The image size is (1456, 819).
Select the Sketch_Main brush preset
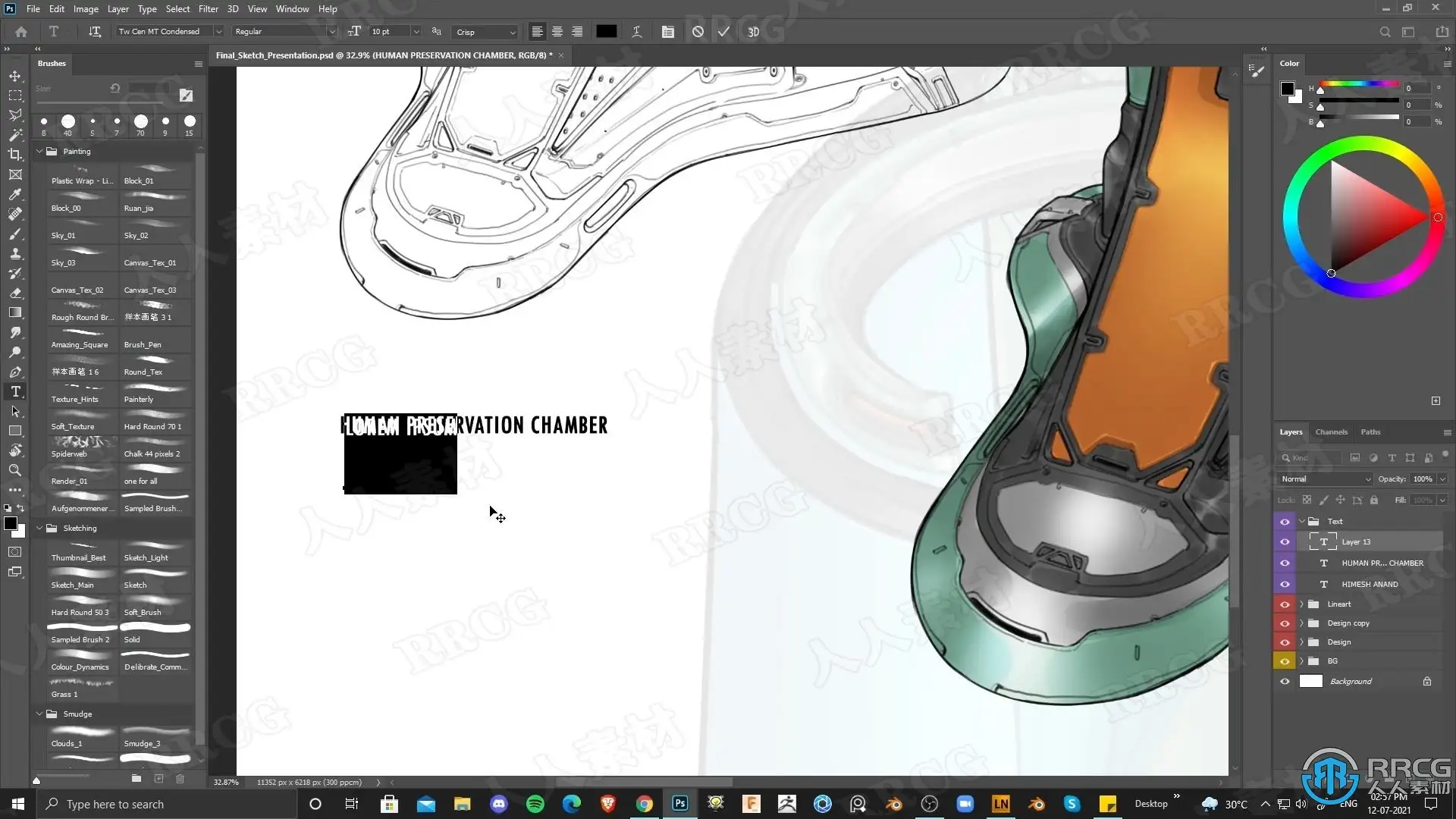(82, 579)
